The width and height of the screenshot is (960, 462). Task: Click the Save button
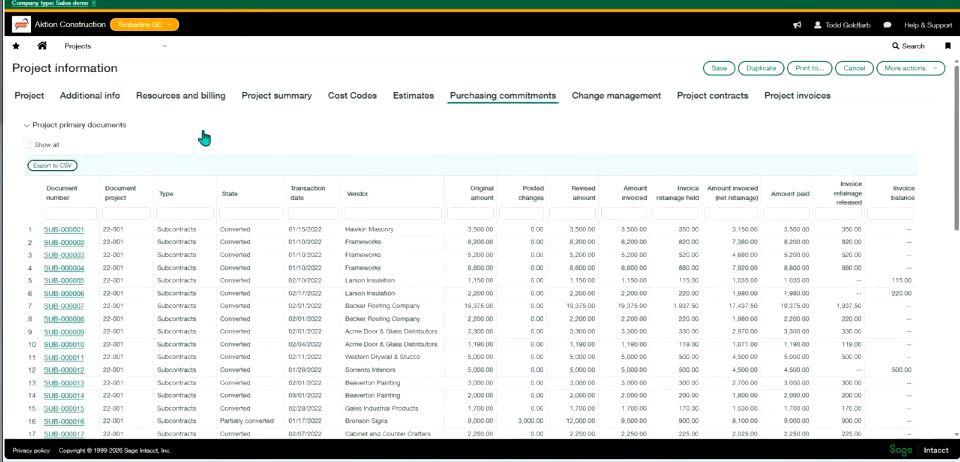point(719,68)
